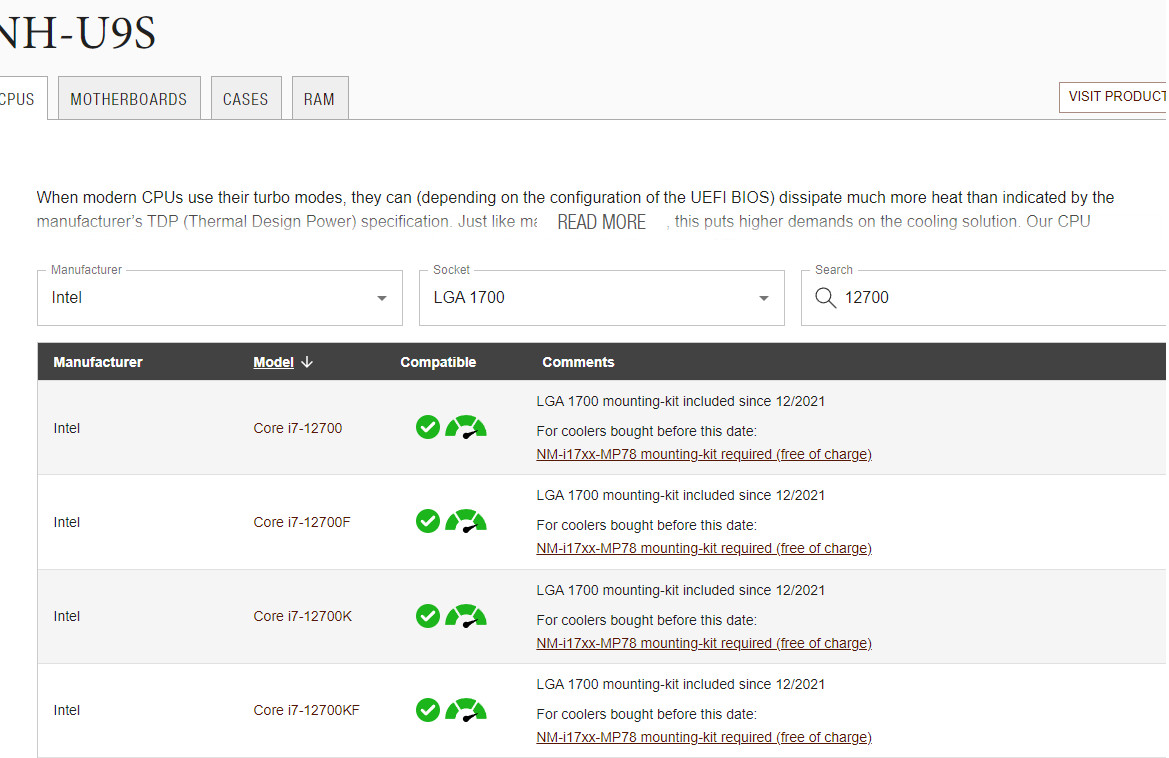
Task: Click gauge icon in Core i7-12700 row
Action: tap(466, 428)
